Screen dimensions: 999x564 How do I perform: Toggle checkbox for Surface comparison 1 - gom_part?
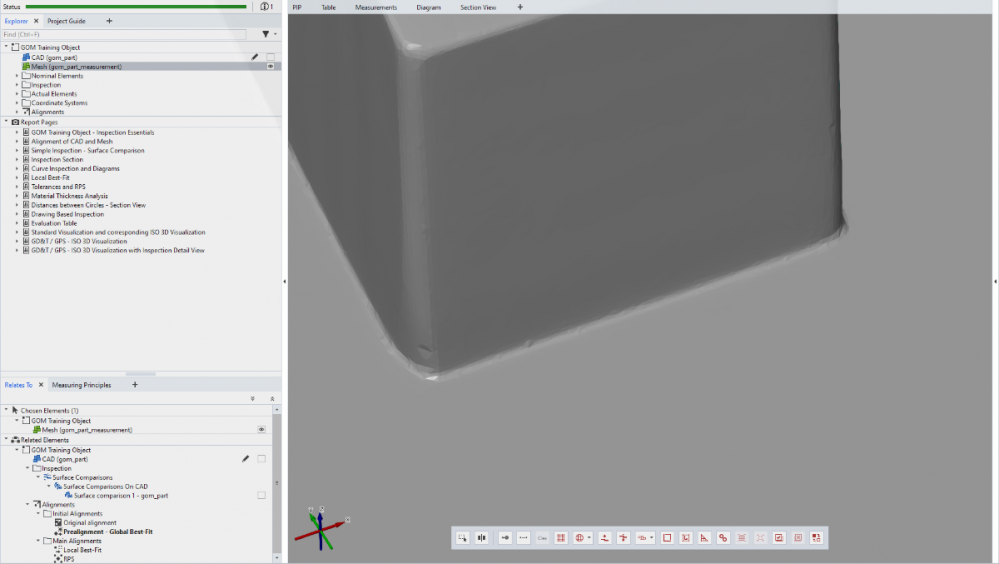pyautogui.click(x=261, y=495)
